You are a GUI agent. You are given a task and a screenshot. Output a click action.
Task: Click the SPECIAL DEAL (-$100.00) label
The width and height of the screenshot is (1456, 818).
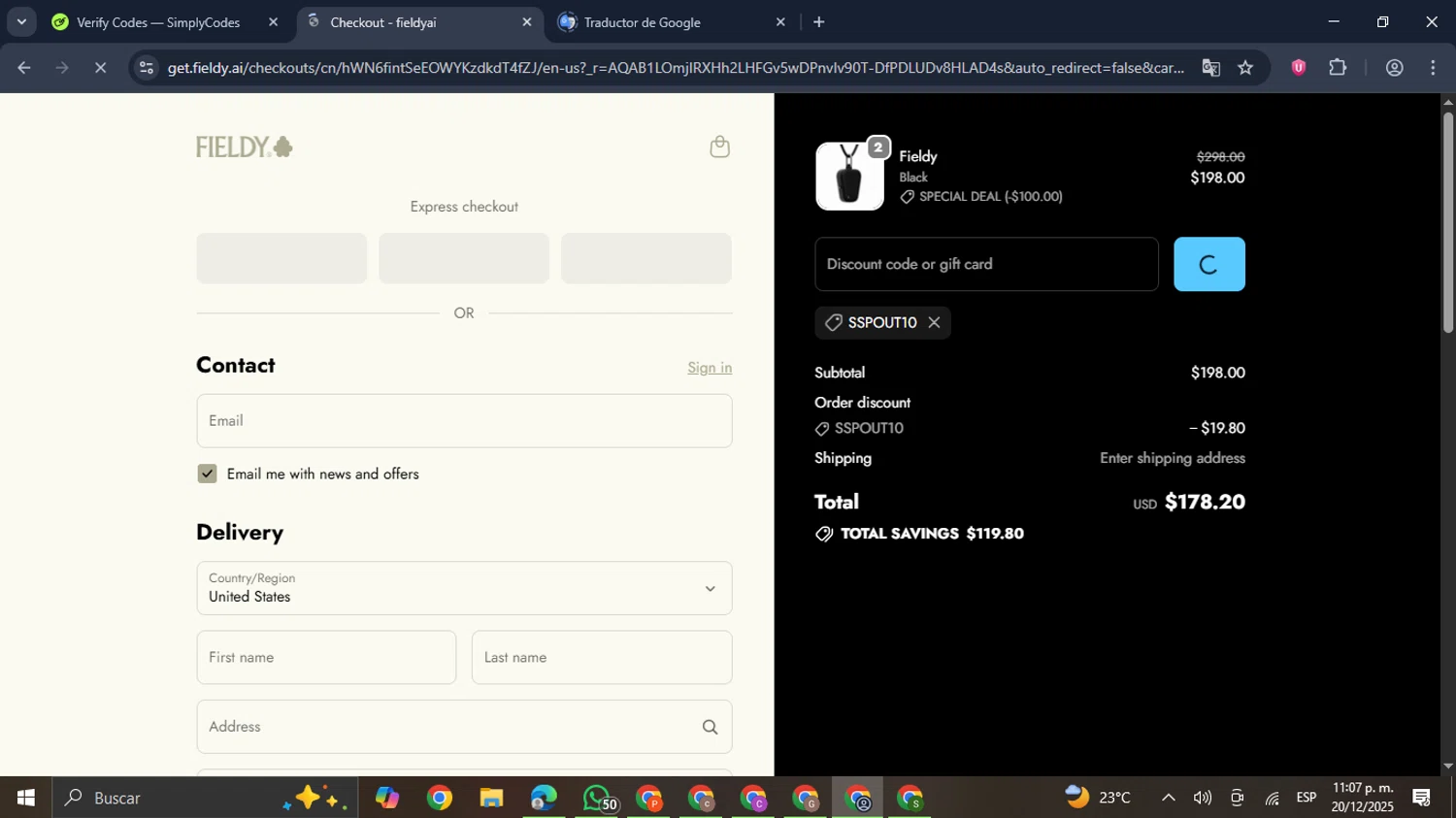pyautogui.click(x=990, y=197)
